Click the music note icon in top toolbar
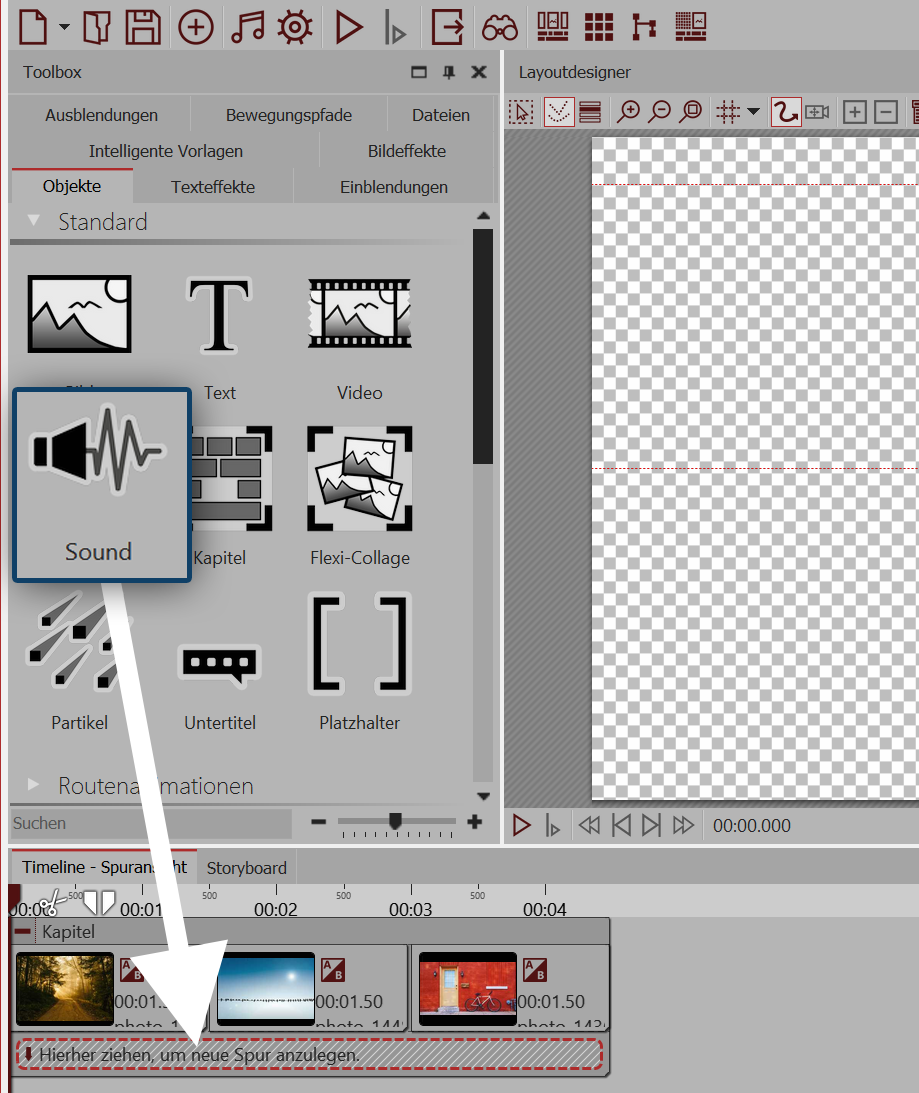919x1093 pixels. click(247, 26)
